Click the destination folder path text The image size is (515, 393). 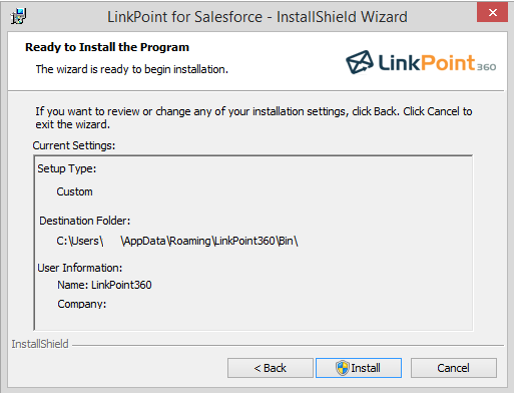click(x=177, y=241)
